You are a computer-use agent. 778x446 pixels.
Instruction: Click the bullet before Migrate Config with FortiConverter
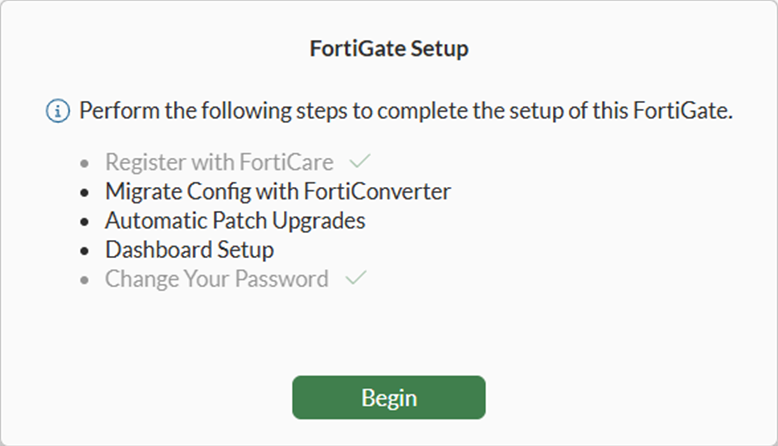pos(86,191)
